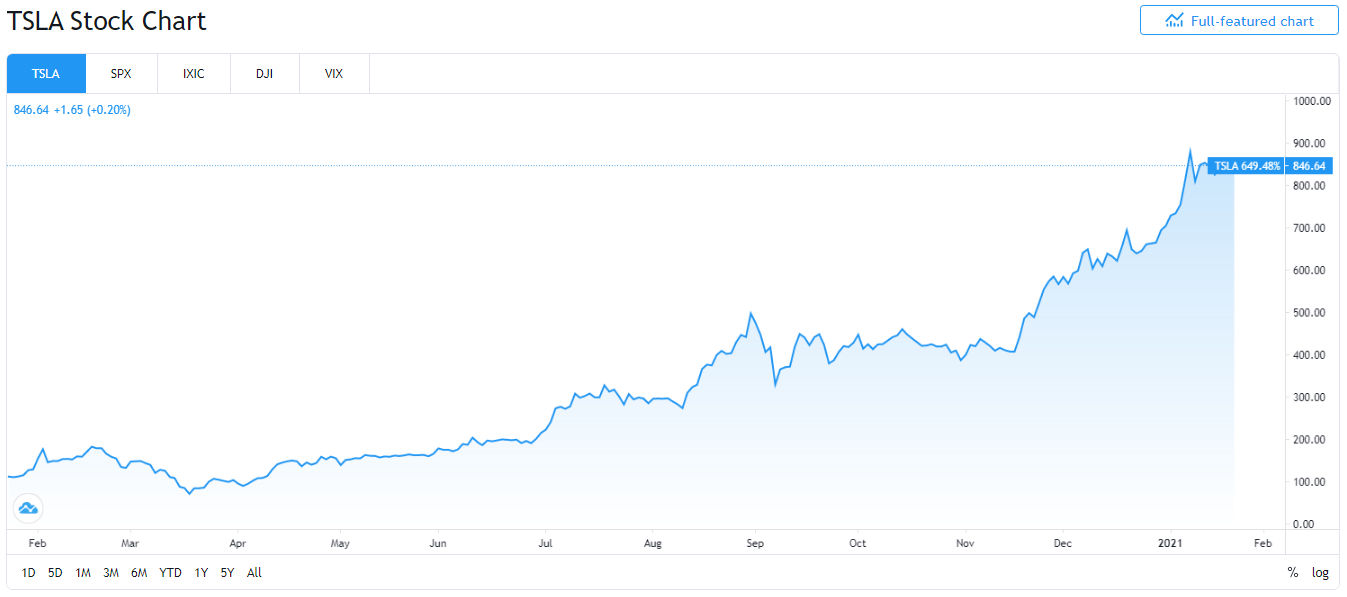Switch to the IXIC tab
The image size is (1347, 597).
pyautogui.click(x=194, y=73)
